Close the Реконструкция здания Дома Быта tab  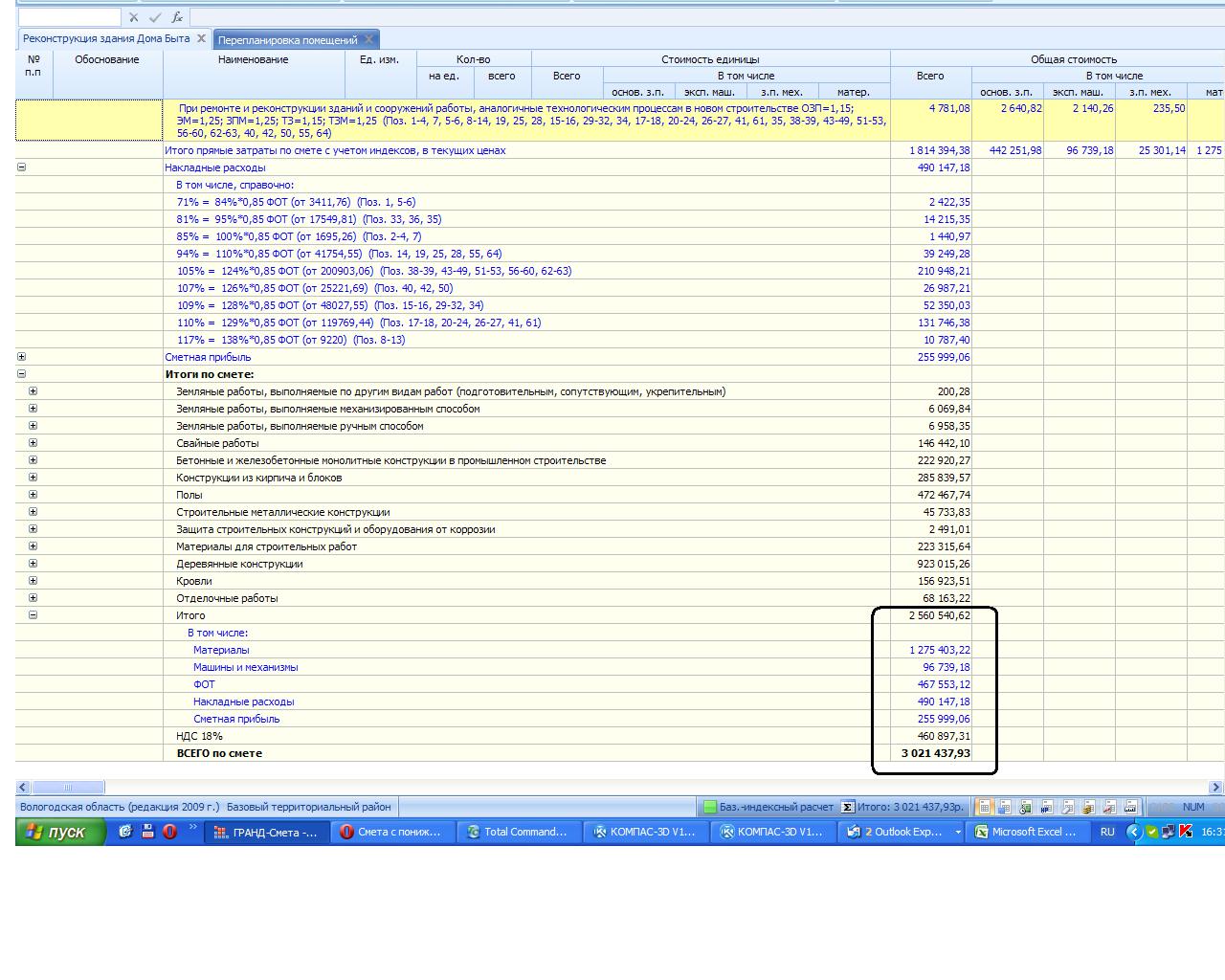pos(201,39)
